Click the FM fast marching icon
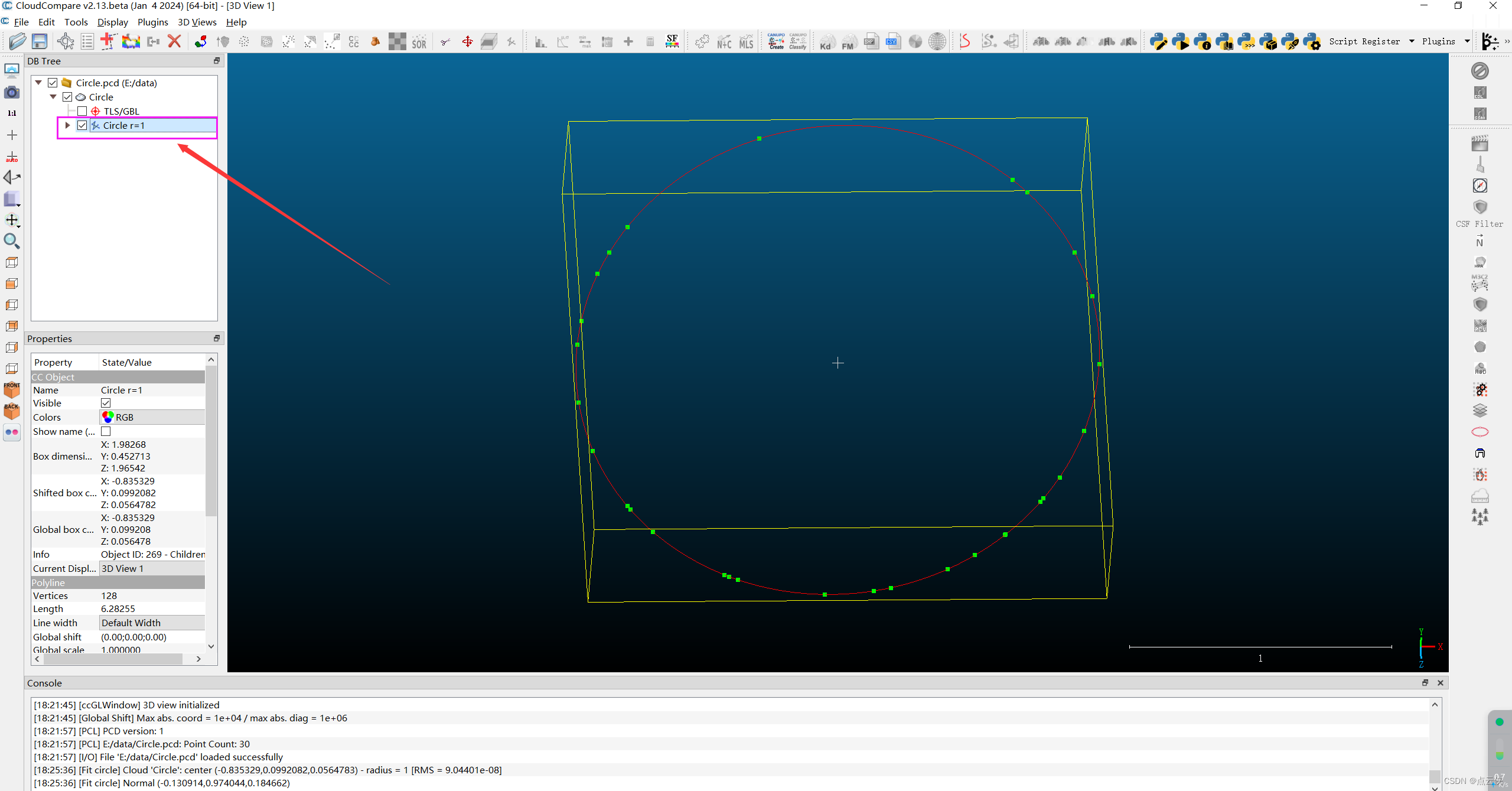This screenshot has width=1512, height=791. (848, 42)
